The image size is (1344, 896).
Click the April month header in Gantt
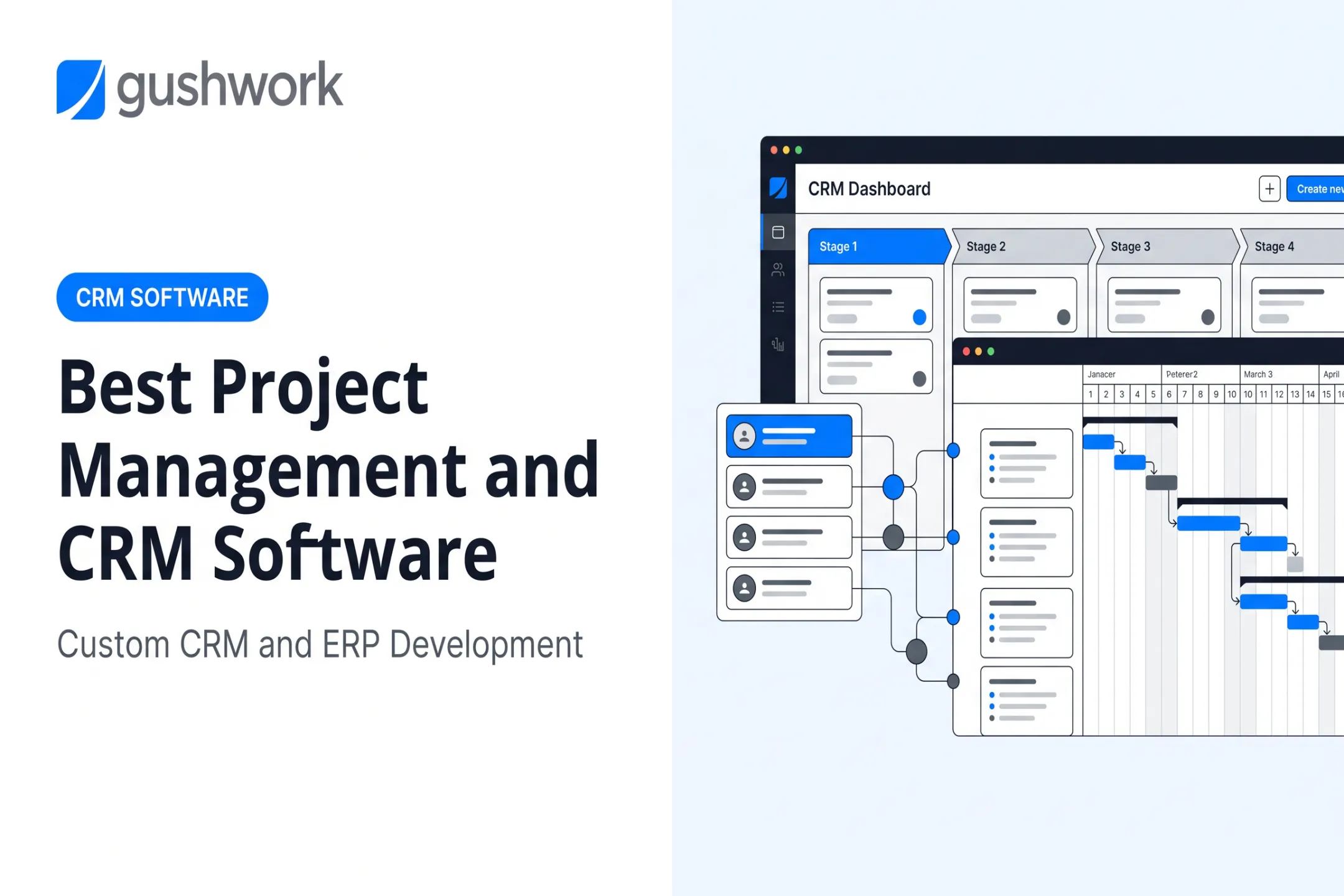(1331, 374)
